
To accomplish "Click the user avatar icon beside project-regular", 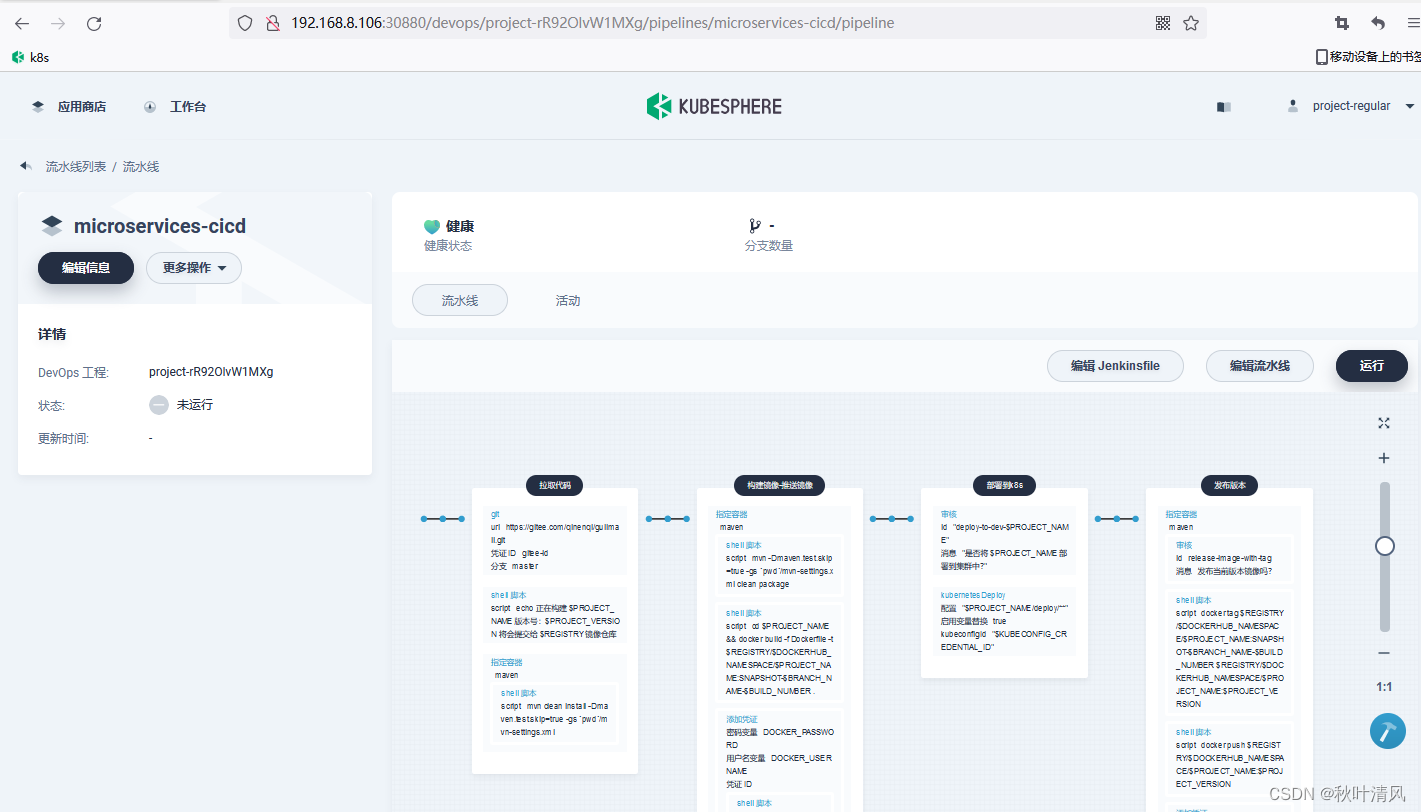I will [1293, 106].
